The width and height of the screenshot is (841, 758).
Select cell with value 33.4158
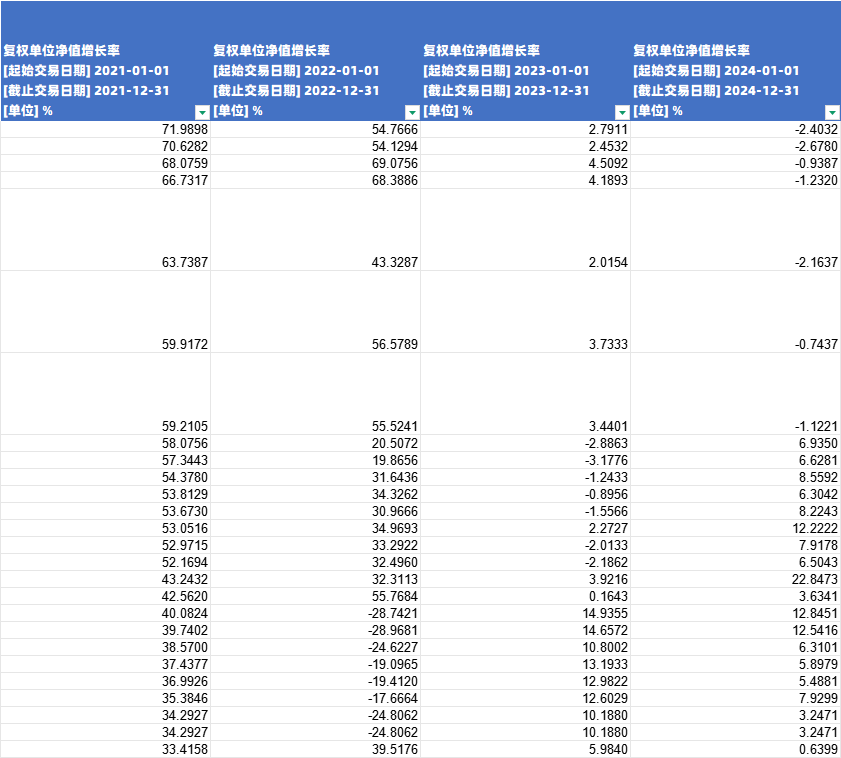pos(106,749)
